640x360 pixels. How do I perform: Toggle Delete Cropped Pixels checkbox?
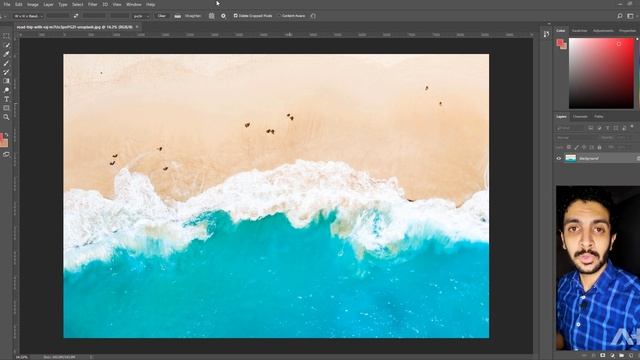point(236,16)
